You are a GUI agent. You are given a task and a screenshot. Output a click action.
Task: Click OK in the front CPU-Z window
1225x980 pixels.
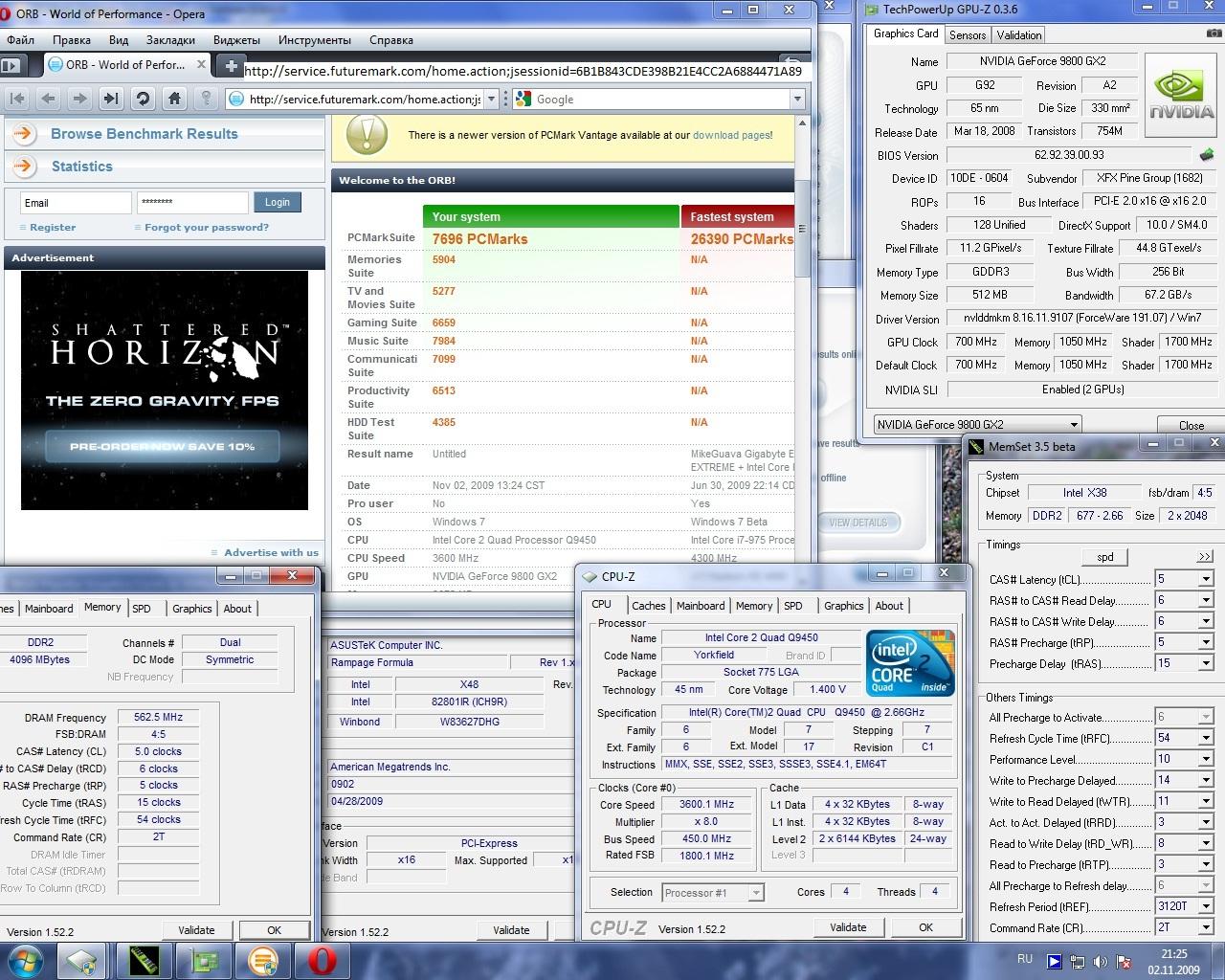click(925, 927)
